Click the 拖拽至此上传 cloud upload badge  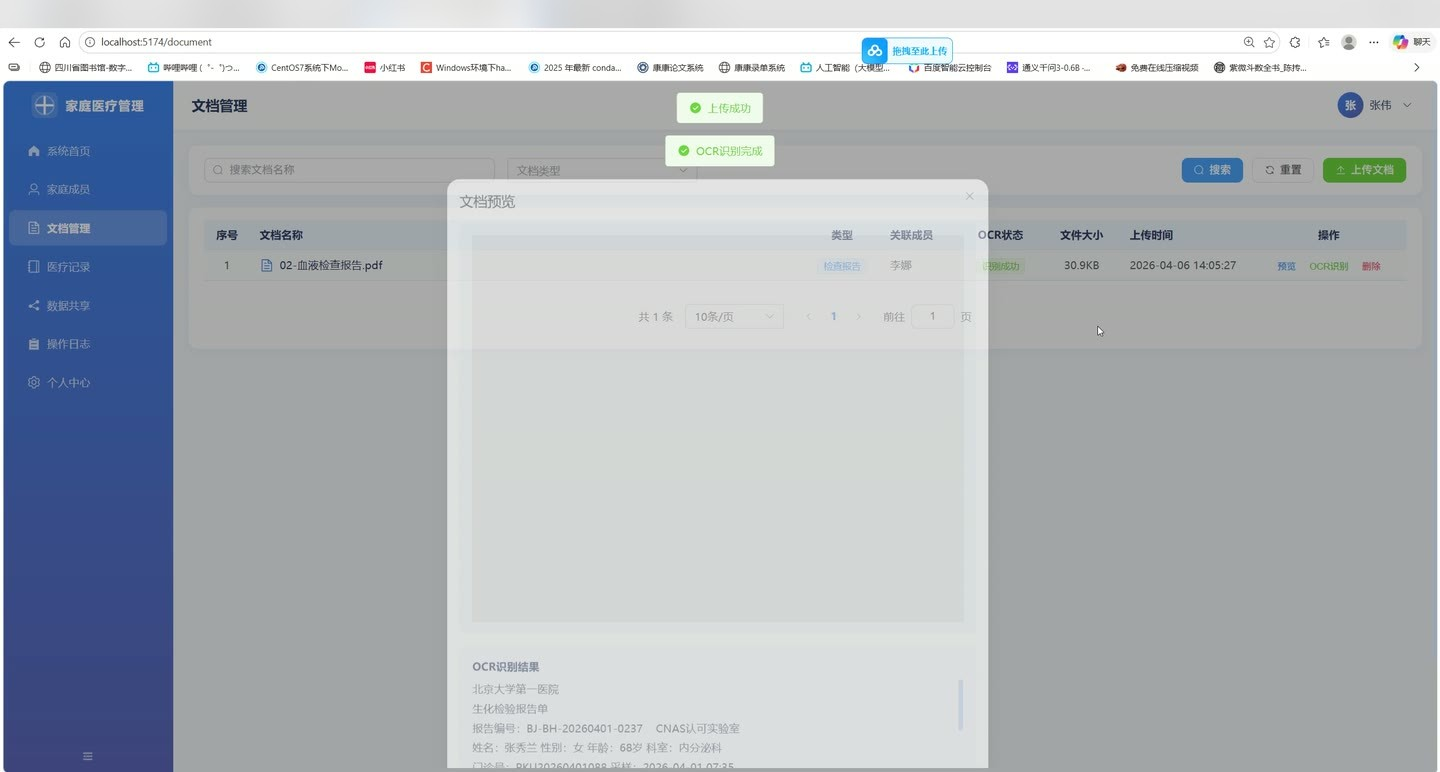click(x=907, y=50)
